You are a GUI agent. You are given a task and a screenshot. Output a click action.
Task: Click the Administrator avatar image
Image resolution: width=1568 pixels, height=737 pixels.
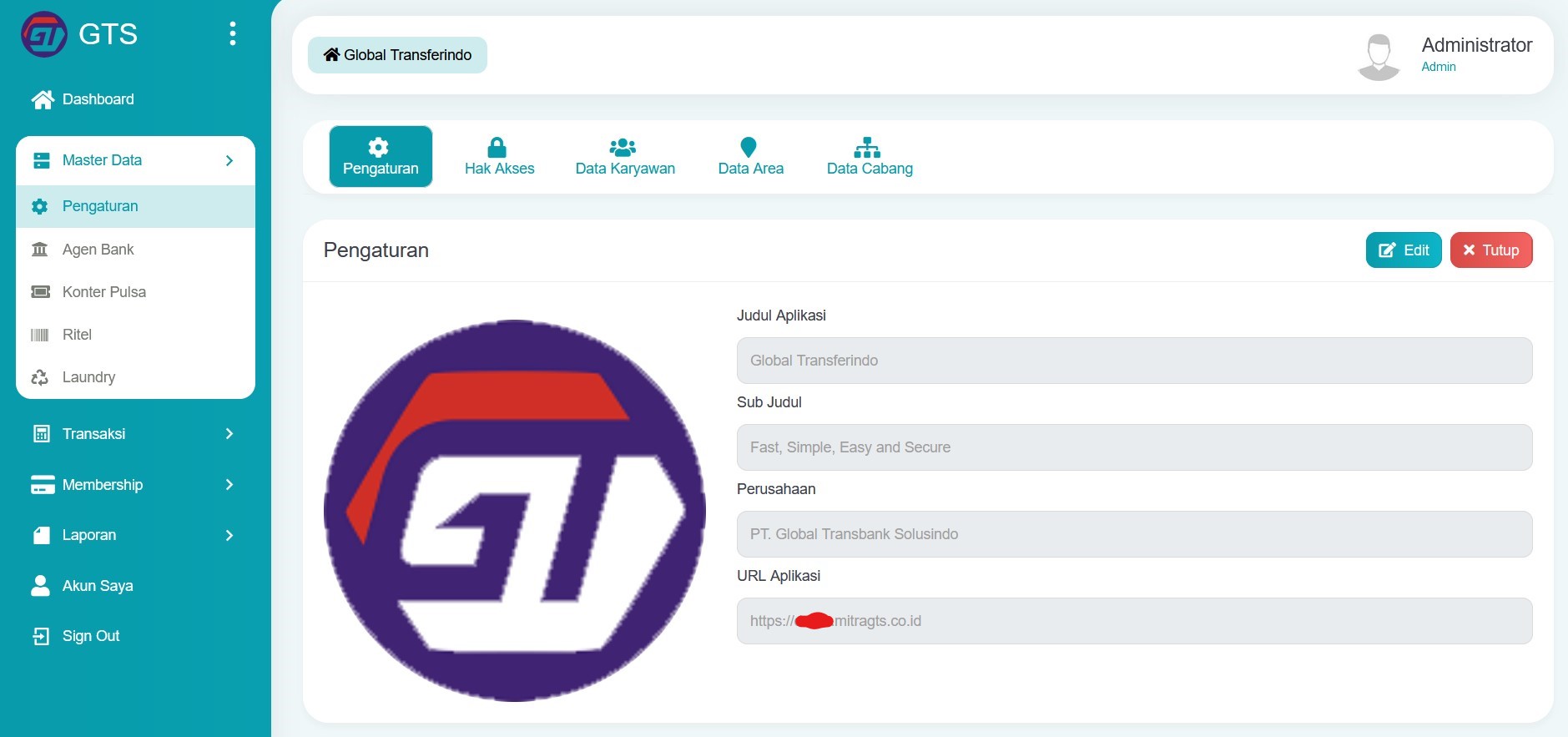pos(1379,57)
